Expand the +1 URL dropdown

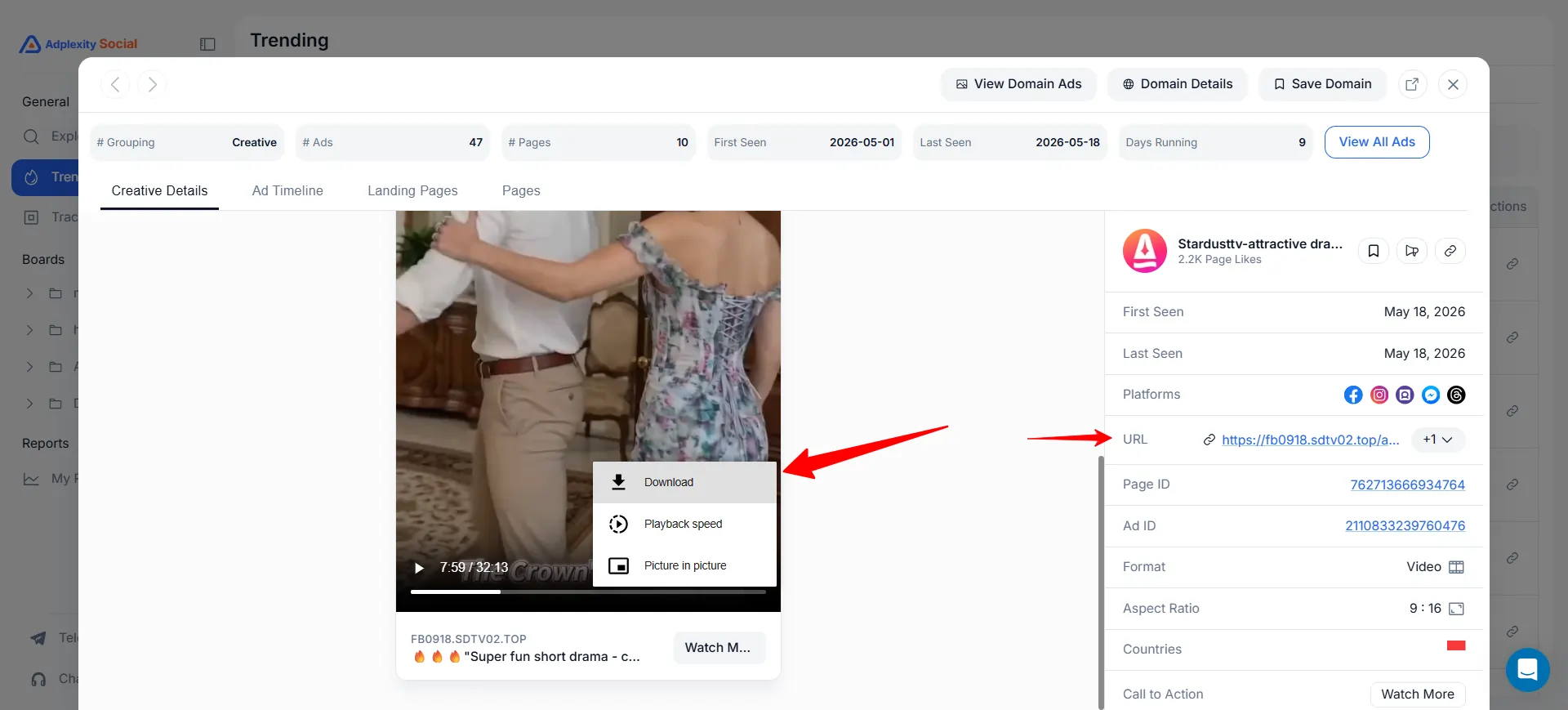pyautogui.click(x=1437, y=440)
